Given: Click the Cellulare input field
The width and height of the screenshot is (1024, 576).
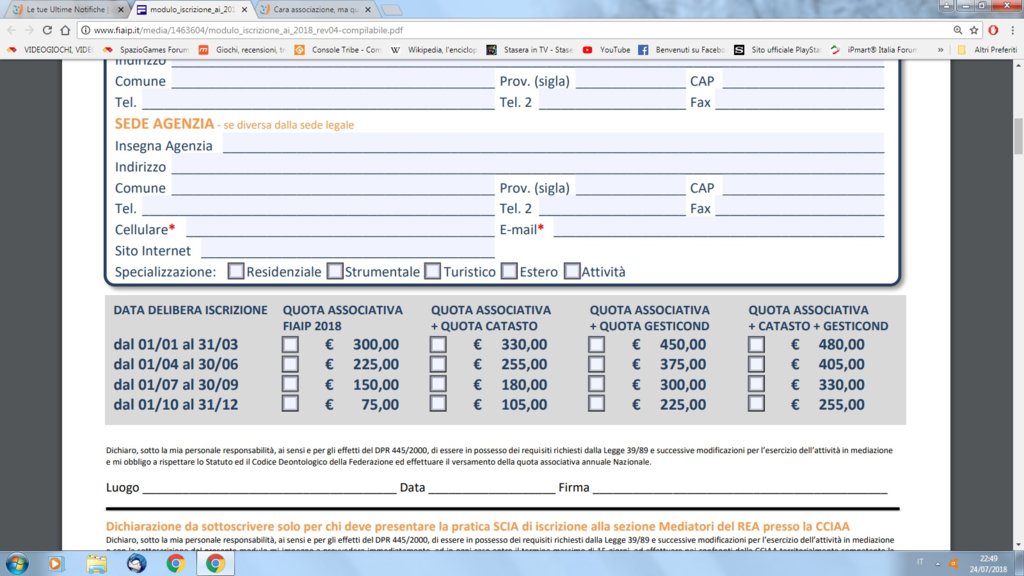Looking at the screenshot, I should (x=340, y=227).
